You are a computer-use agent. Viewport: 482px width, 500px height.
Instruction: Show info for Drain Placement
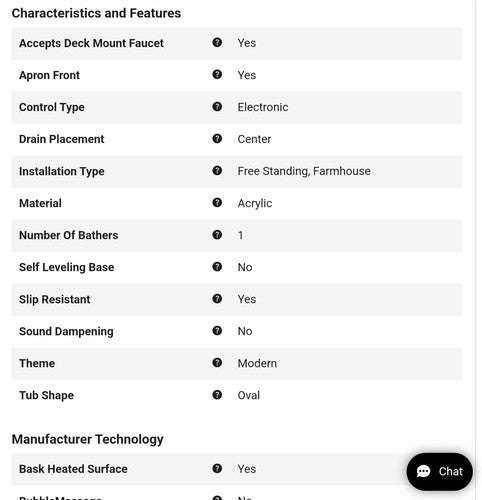tap(217, 138)
